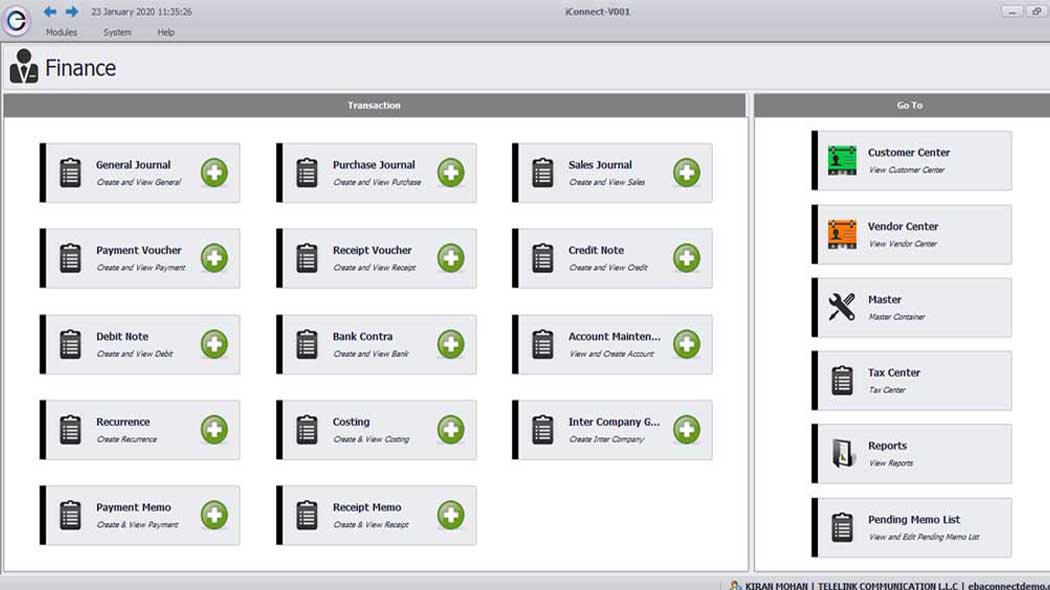Open the Tax Center tile
1050x590 pixels.
coord(912,380)
